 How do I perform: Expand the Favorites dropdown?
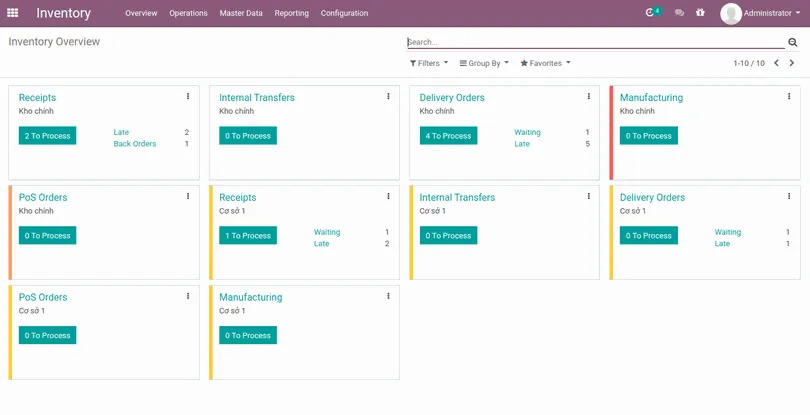tap(546, 63)
